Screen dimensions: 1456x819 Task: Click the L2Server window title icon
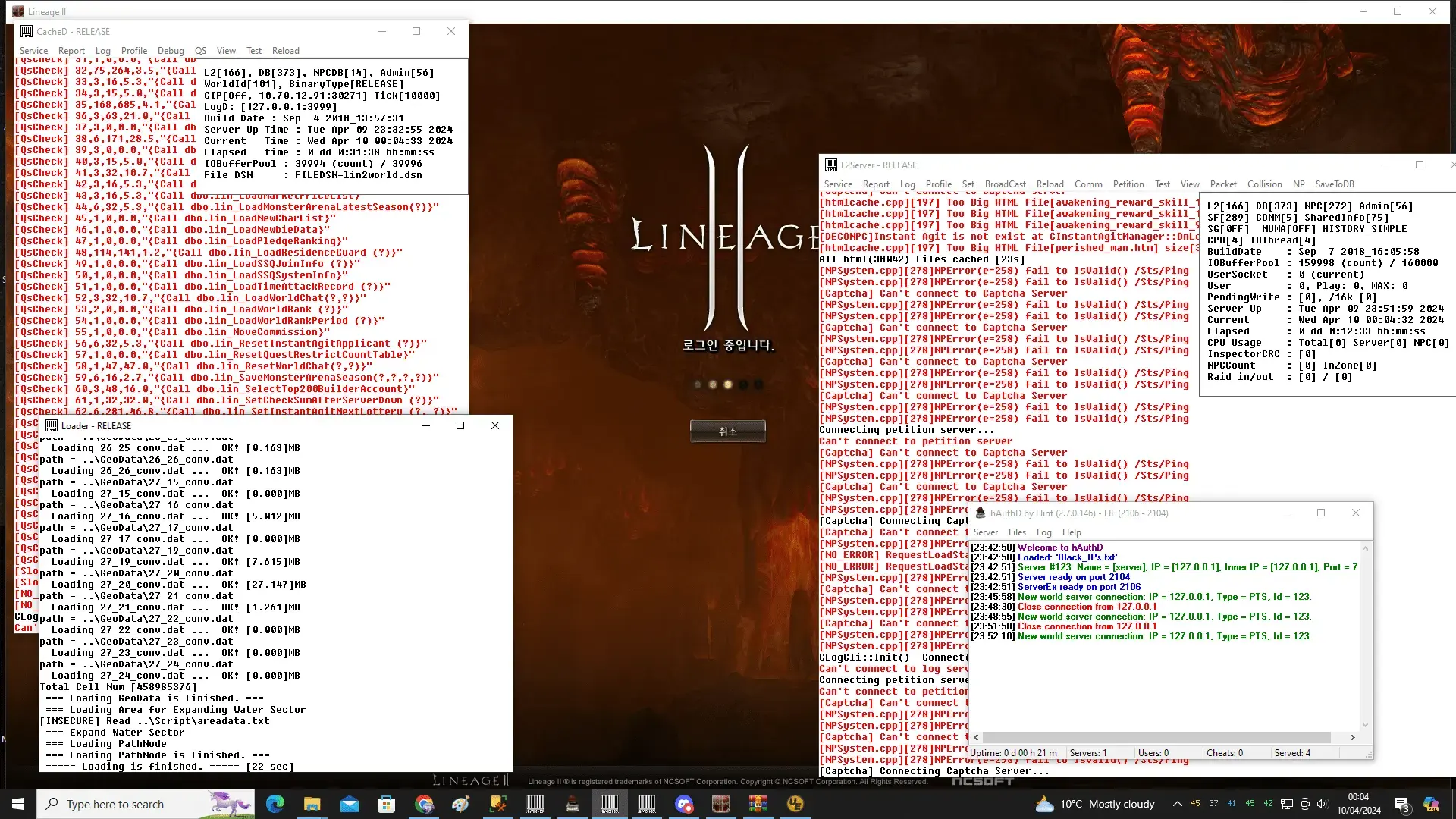[831, 165]
